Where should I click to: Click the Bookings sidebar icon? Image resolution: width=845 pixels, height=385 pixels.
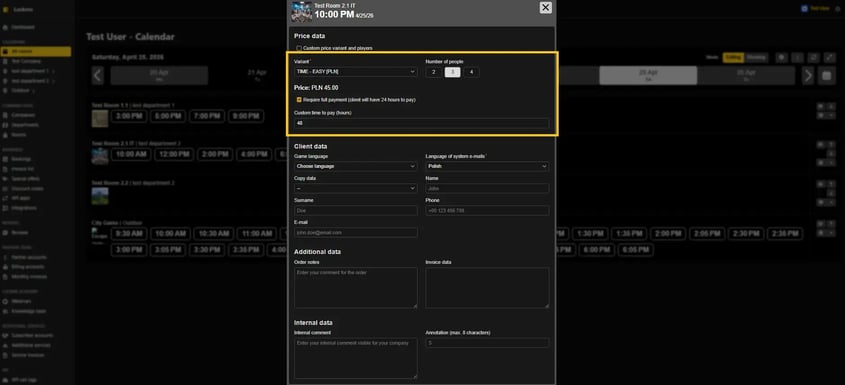coord(5,159)
